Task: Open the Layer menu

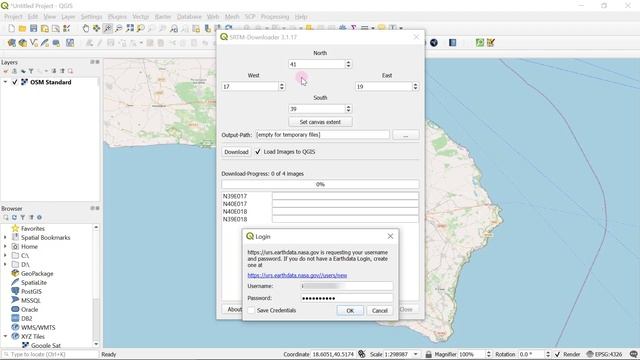Action: 68,17
